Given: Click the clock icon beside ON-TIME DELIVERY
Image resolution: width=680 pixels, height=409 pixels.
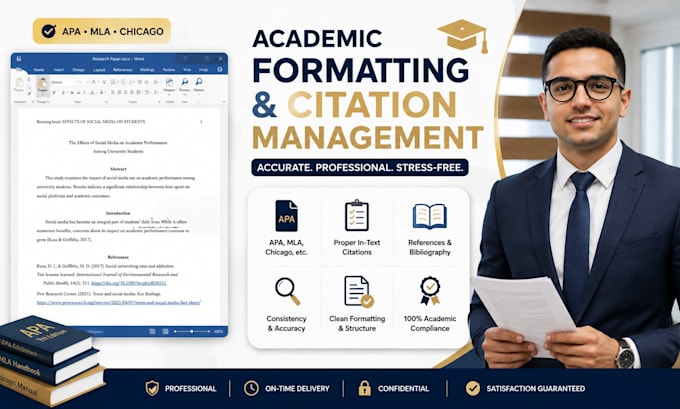Looking at the screenshot, I should click(251, 388).
